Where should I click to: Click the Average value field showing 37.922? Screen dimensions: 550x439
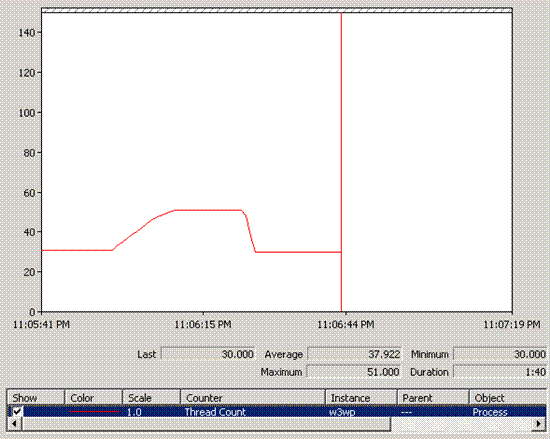click(x=354, y=354)
